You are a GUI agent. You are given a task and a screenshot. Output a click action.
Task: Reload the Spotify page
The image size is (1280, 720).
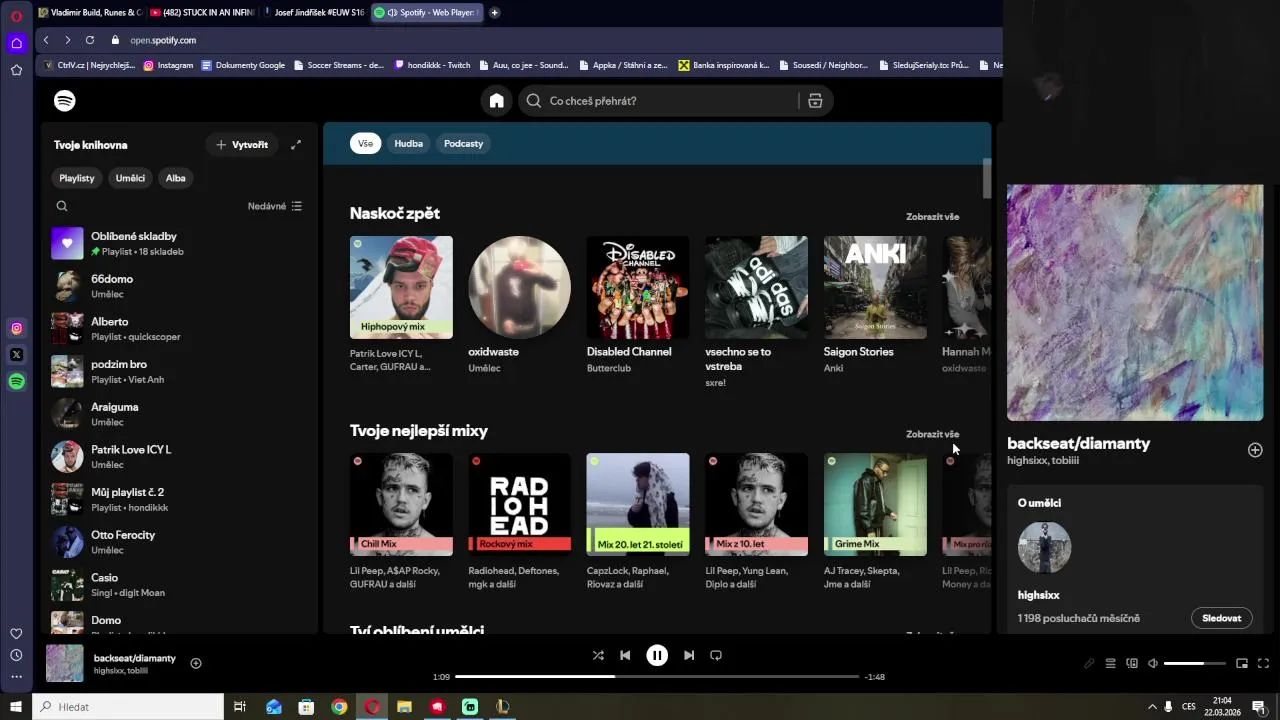click(90, 40)
